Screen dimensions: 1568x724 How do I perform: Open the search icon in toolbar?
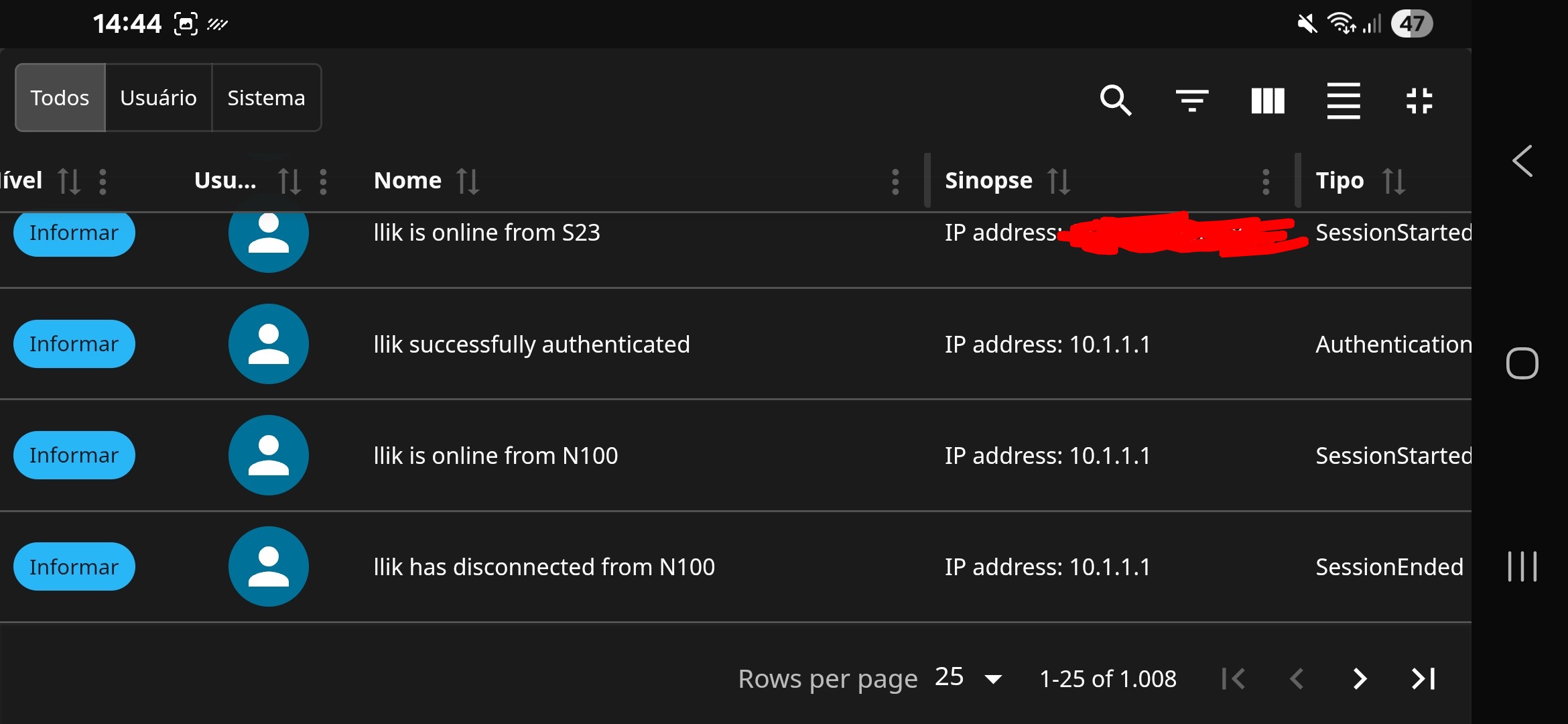coord(1116,101)
